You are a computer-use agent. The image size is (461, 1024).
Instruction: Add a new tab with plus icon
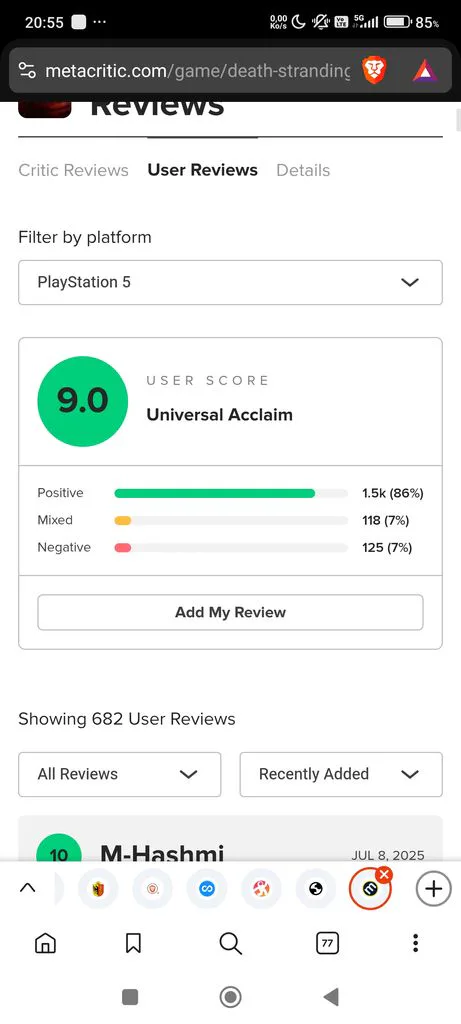coord(434,889)
